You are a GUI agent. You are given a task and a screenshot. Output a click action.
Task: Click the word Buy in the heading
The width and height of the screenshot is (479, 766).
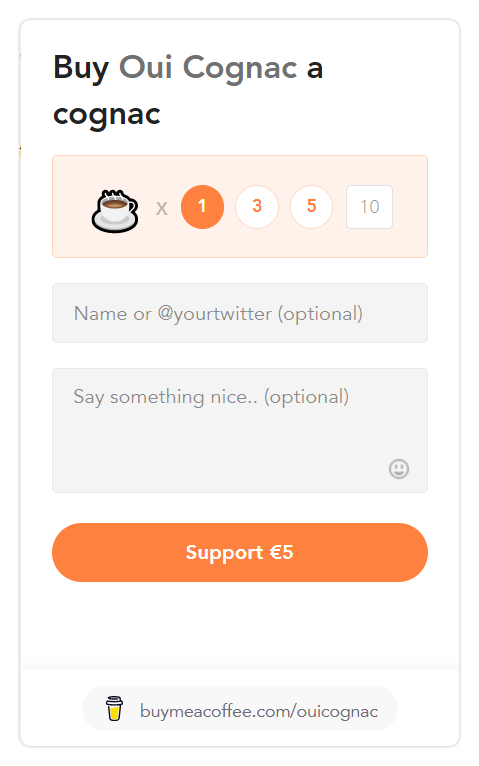pyautogui.click(x=81, y=69)
